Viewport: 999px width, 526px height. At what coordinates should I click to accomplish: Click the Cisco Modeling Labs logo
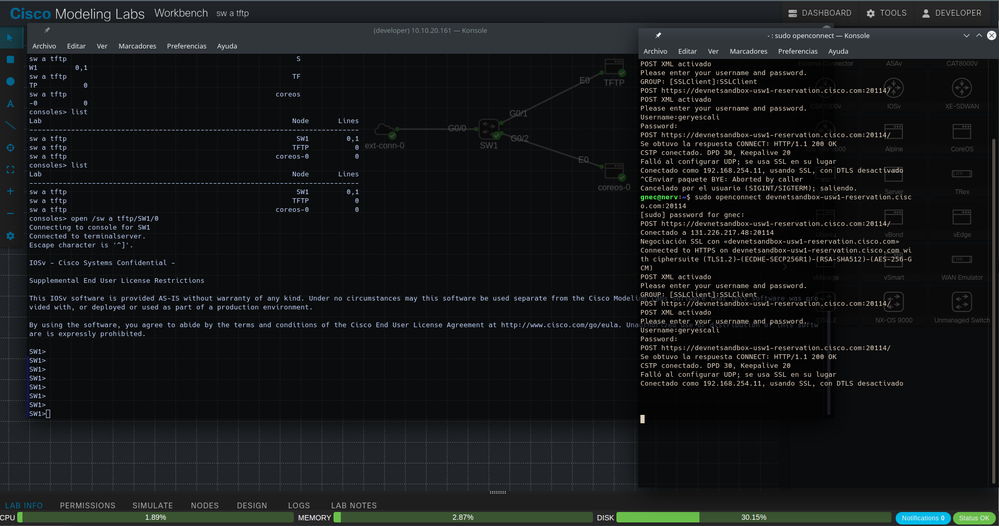tap(77, 13)
